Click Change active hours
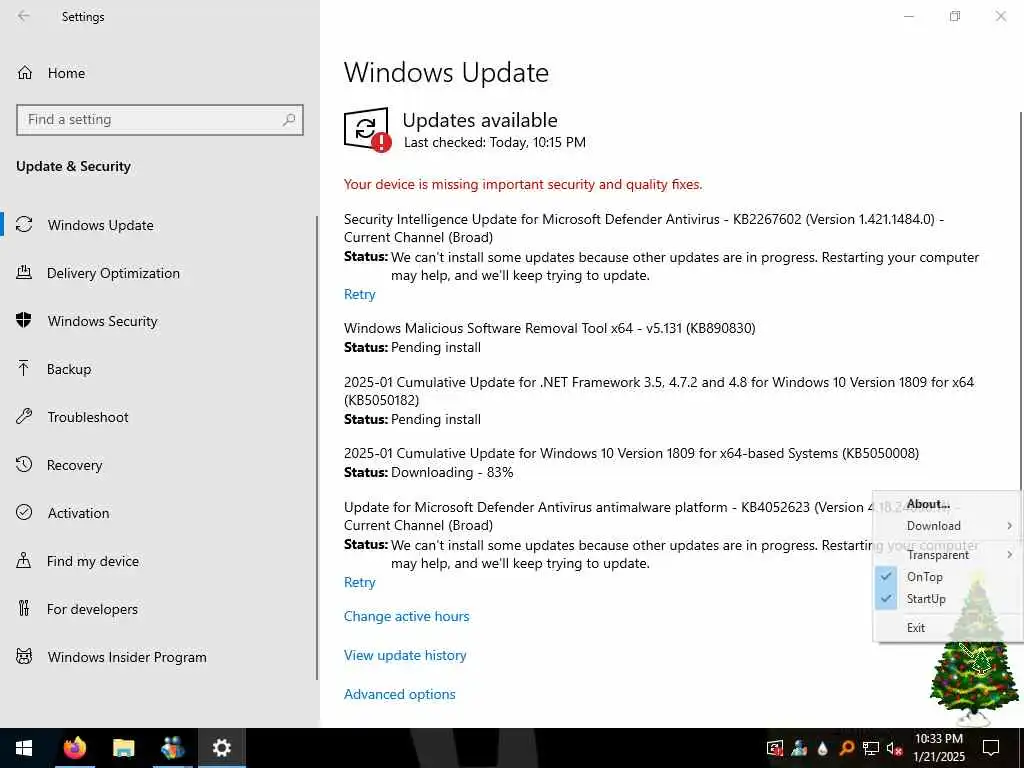Viewport: 1024px width, 768px height. point(406,616)
